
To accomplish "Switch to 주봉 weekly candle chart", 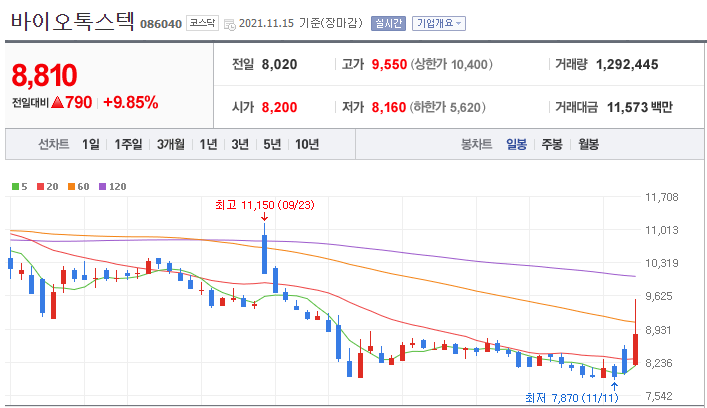I will [x=552, y=144].
